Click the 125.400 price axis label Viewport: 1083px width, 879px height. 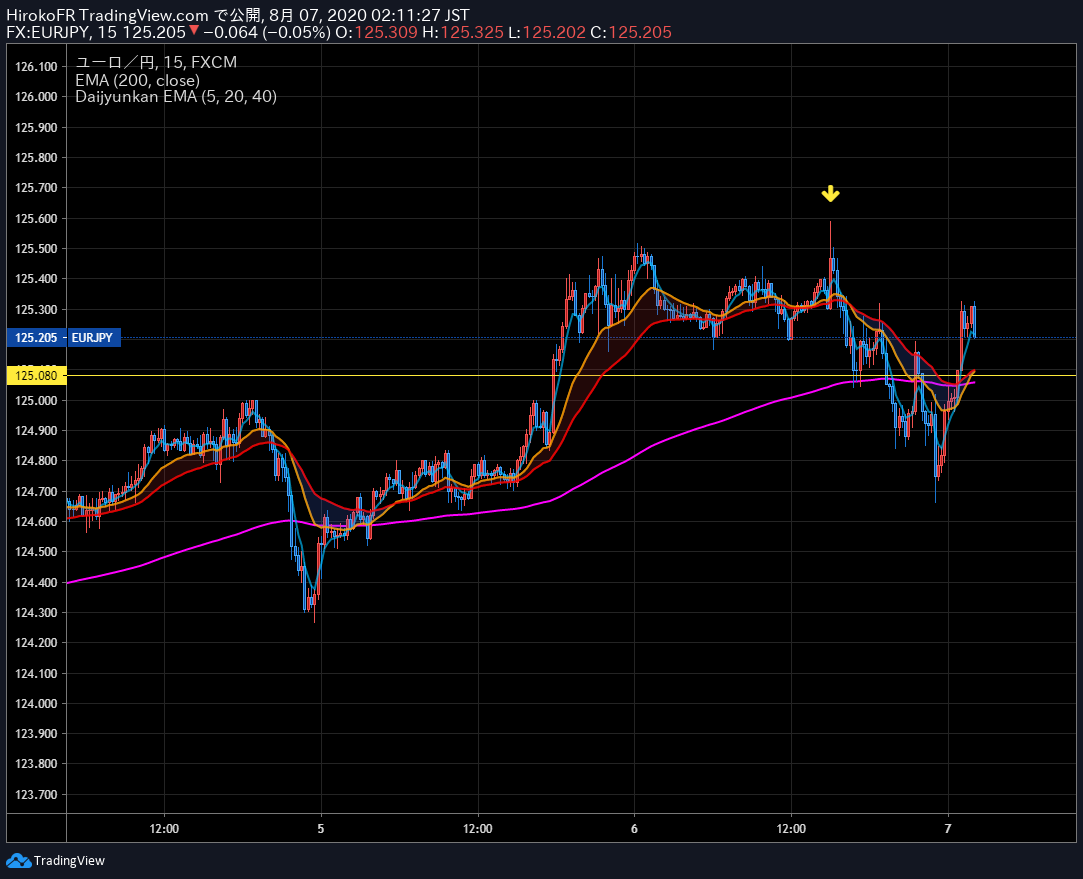point(36,279)
